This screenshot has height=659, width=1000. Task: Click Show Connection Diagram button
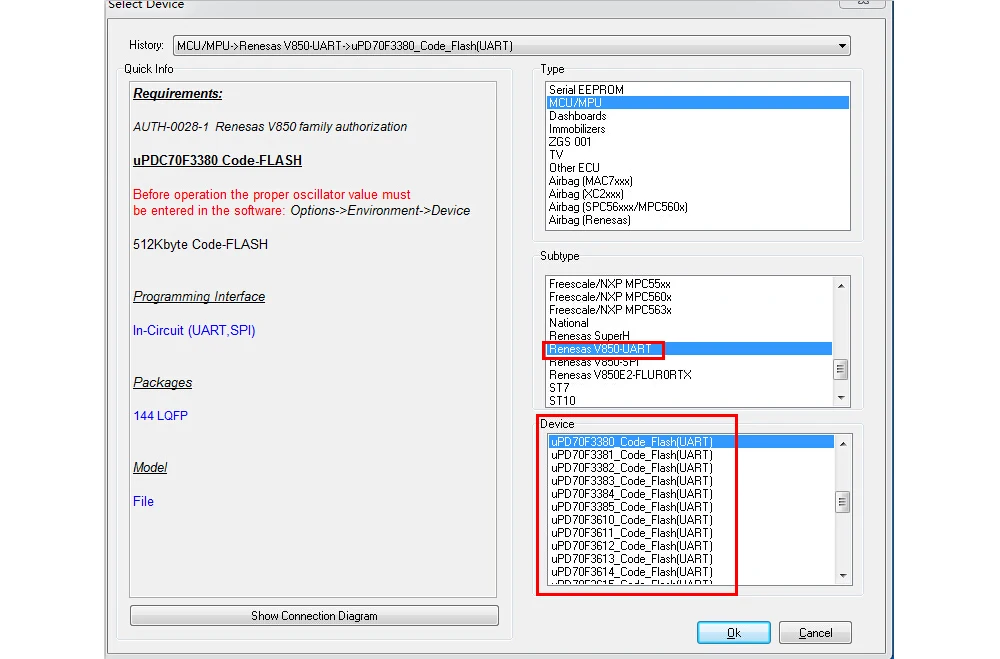point(314,616)
